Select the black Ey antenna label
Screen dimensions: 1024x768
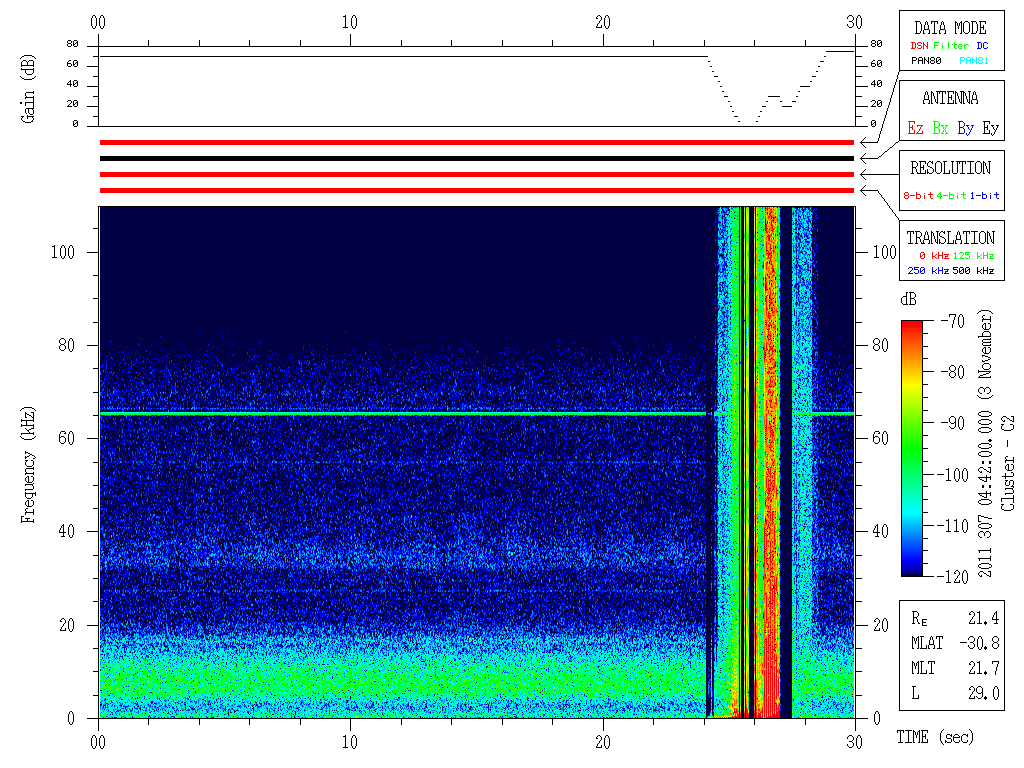989,128
